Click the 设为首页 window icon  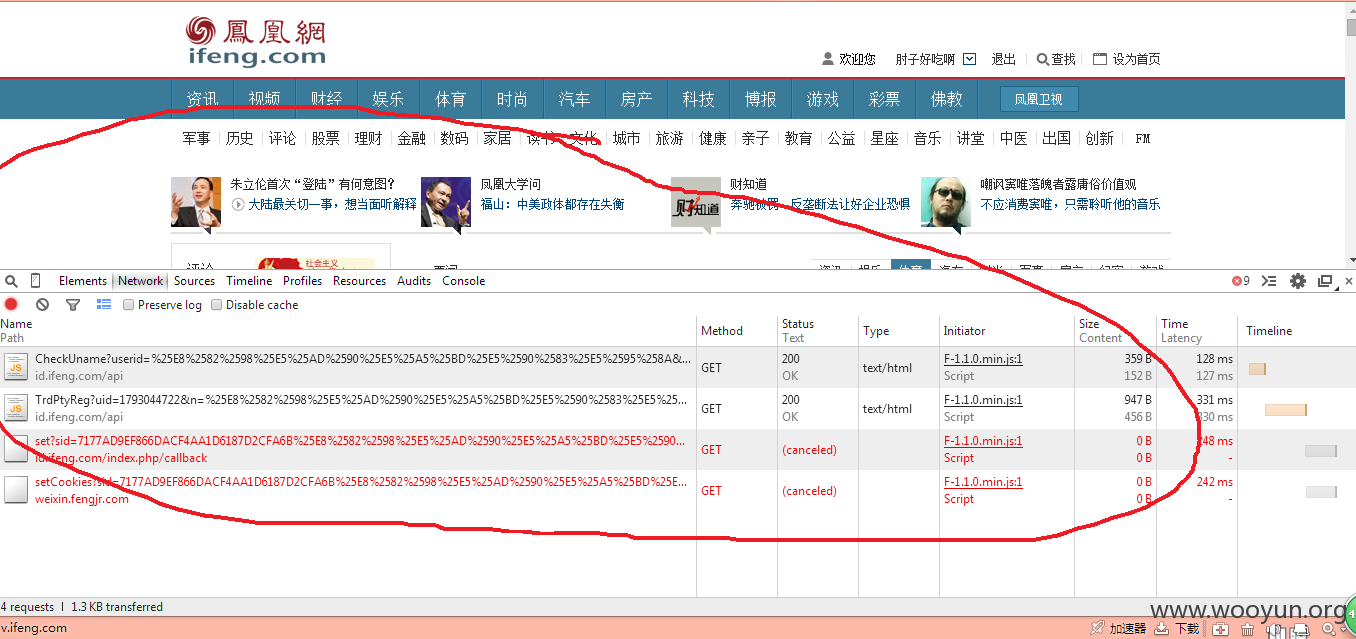tap(1100, 59)
